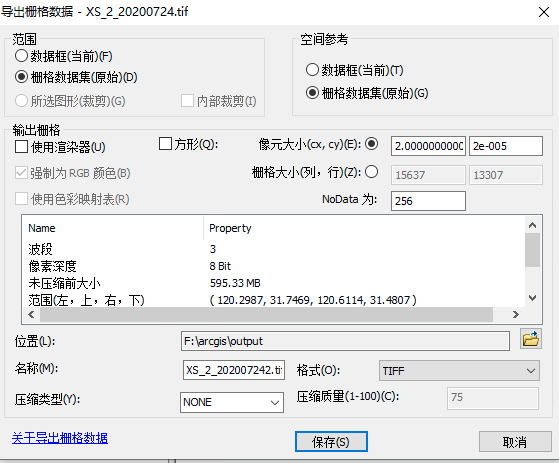
Task: Toggle the 方形(Q) checkbox
Action: [165, 144]
